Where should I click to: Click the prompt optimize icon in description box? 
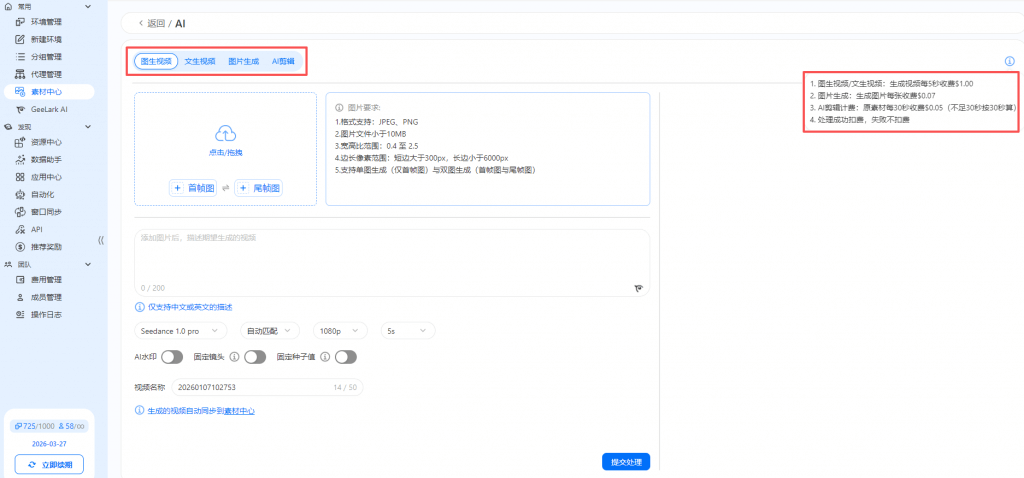[637, 287]
